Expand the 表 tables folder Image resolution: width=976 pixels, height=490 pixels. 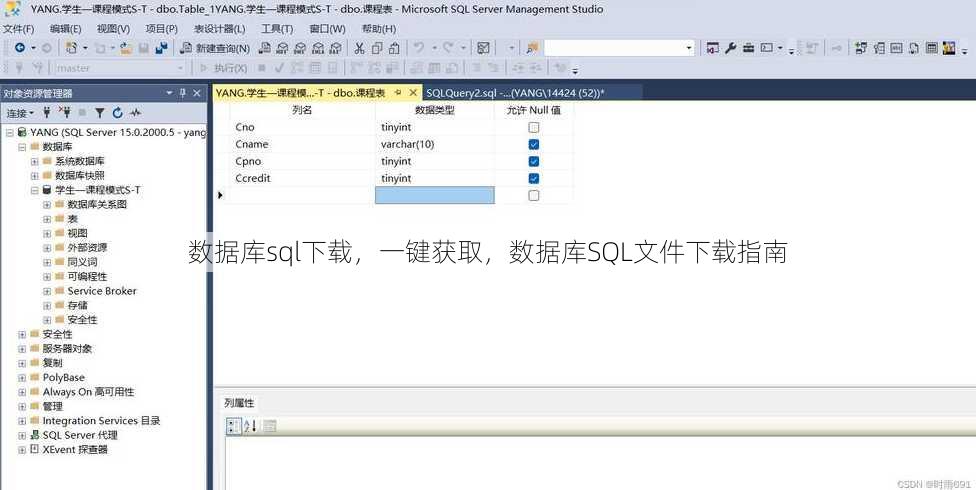47,219
